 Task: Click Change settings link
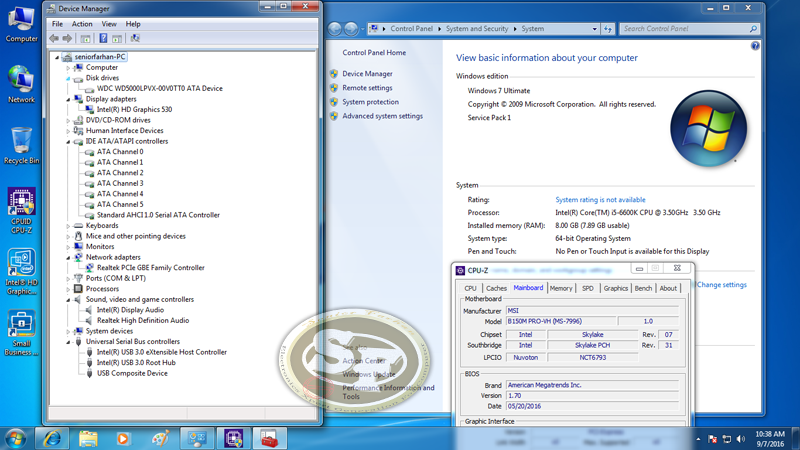pyautogui.click(x=721, y=285)
